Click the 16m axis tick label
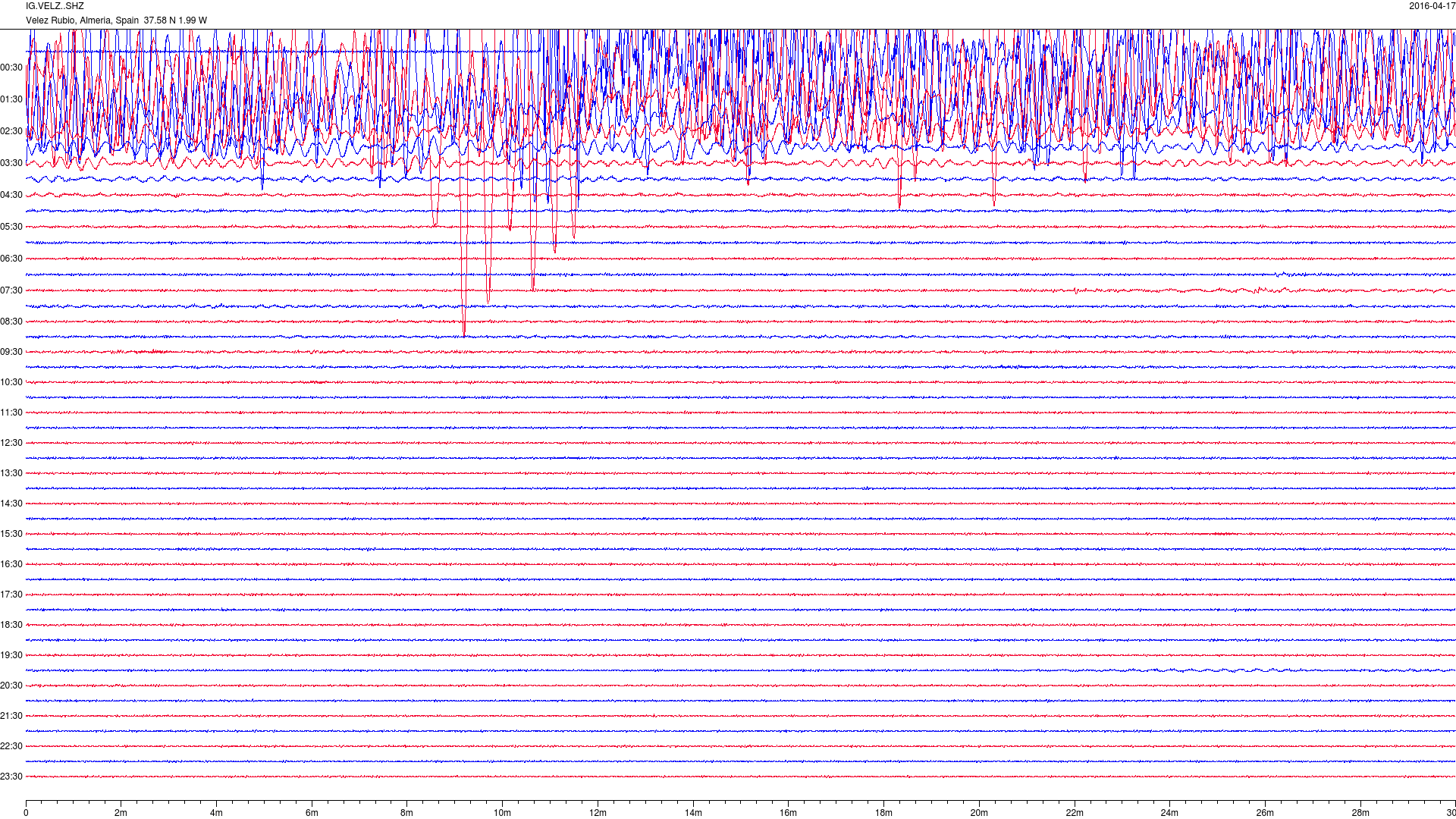Image resolution: width=1456 pixels, height=819 pixels. tap(789, 813)
